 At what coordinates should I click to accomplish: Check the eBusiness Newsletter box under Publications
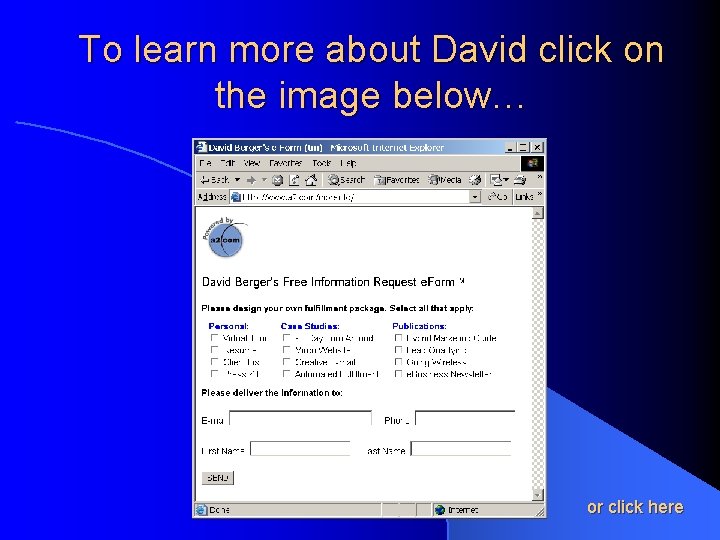(398, 374)
